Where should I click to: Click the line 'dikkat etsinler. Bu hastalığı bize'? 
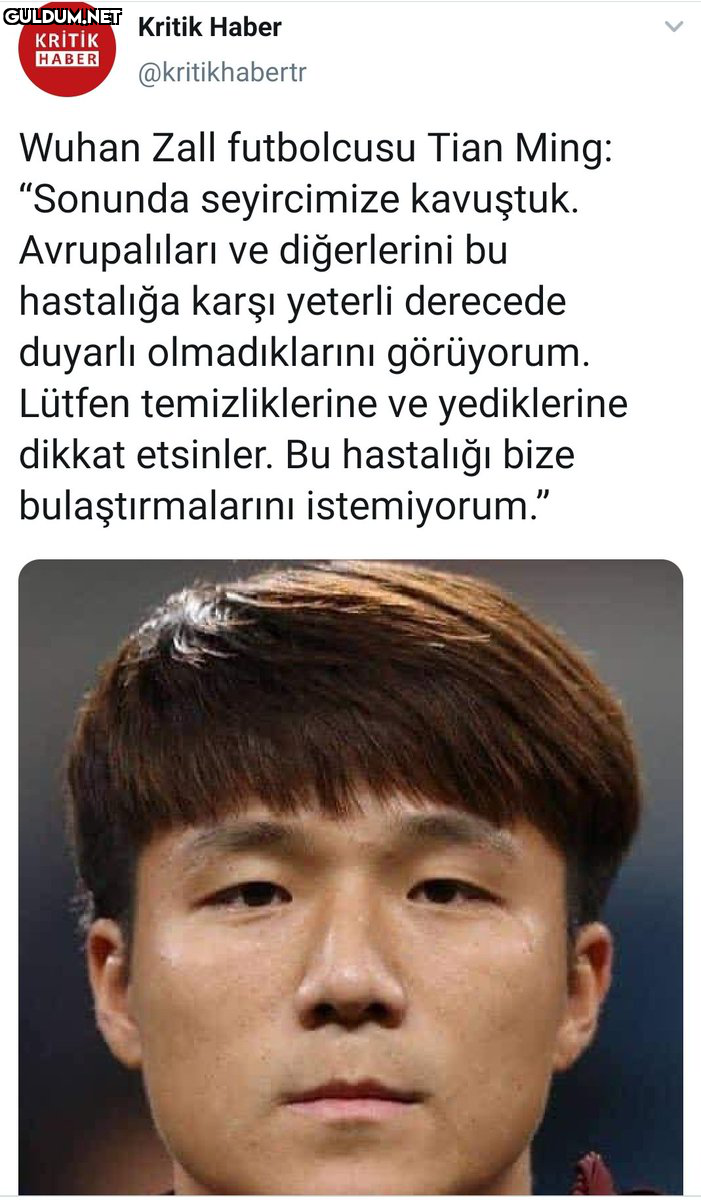297,455
